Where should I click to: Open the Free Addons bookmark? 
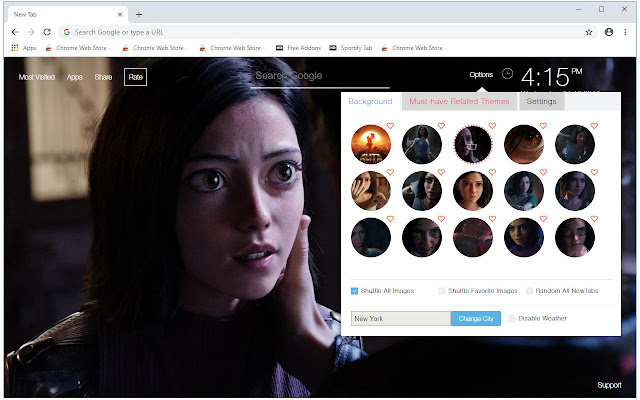[x=298, y=48]
